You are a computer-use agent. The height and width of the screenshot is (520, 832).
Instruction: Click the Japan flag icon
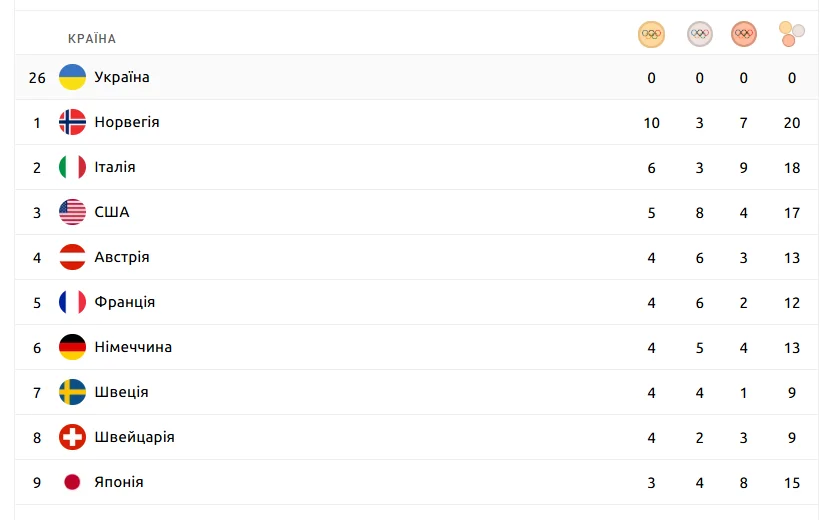[x=72, y=482]
